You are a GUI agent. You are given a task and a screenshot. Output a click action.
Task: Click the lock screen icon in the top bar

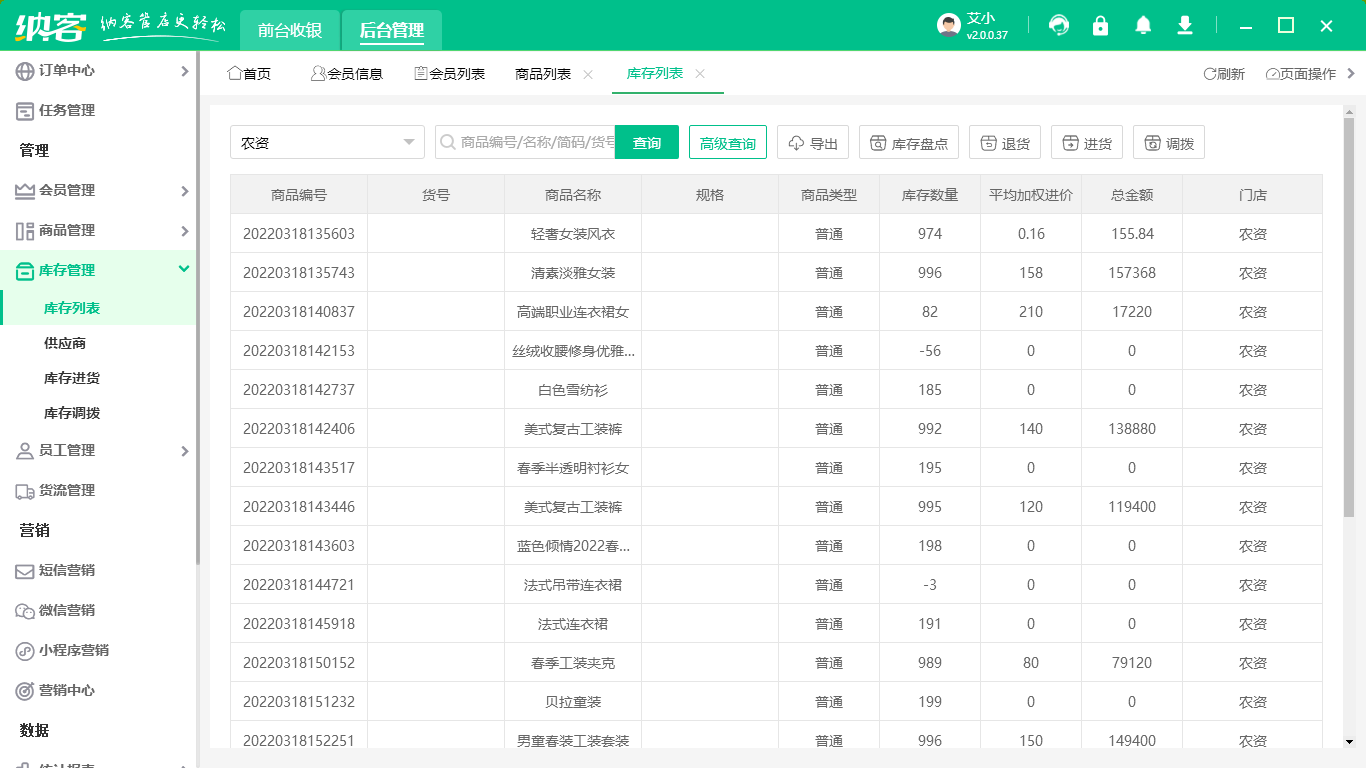click(1101, 25)
